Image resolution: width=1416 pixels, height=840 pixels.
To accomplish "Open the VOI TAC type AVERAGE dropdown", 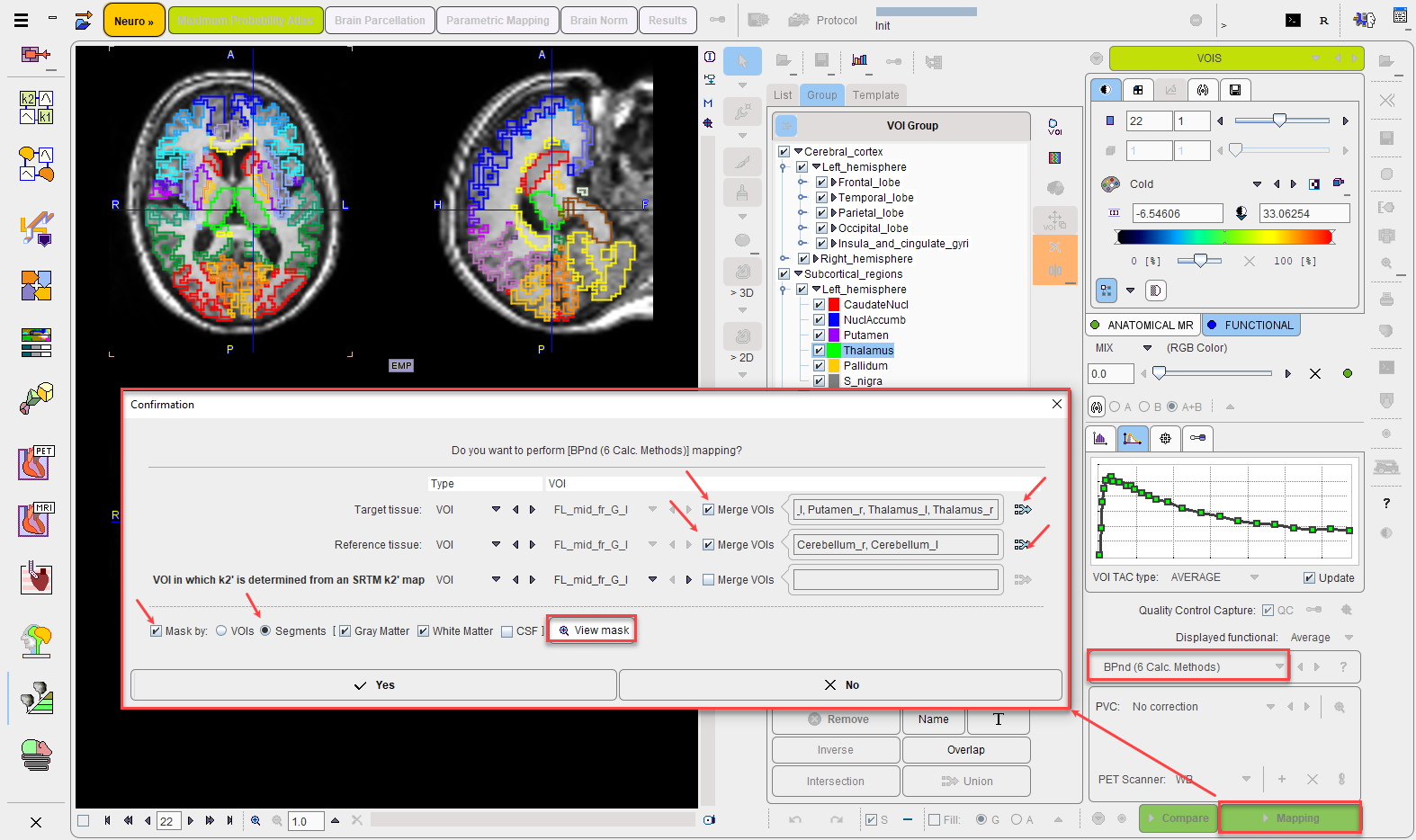I will [x=1254, y=577].
